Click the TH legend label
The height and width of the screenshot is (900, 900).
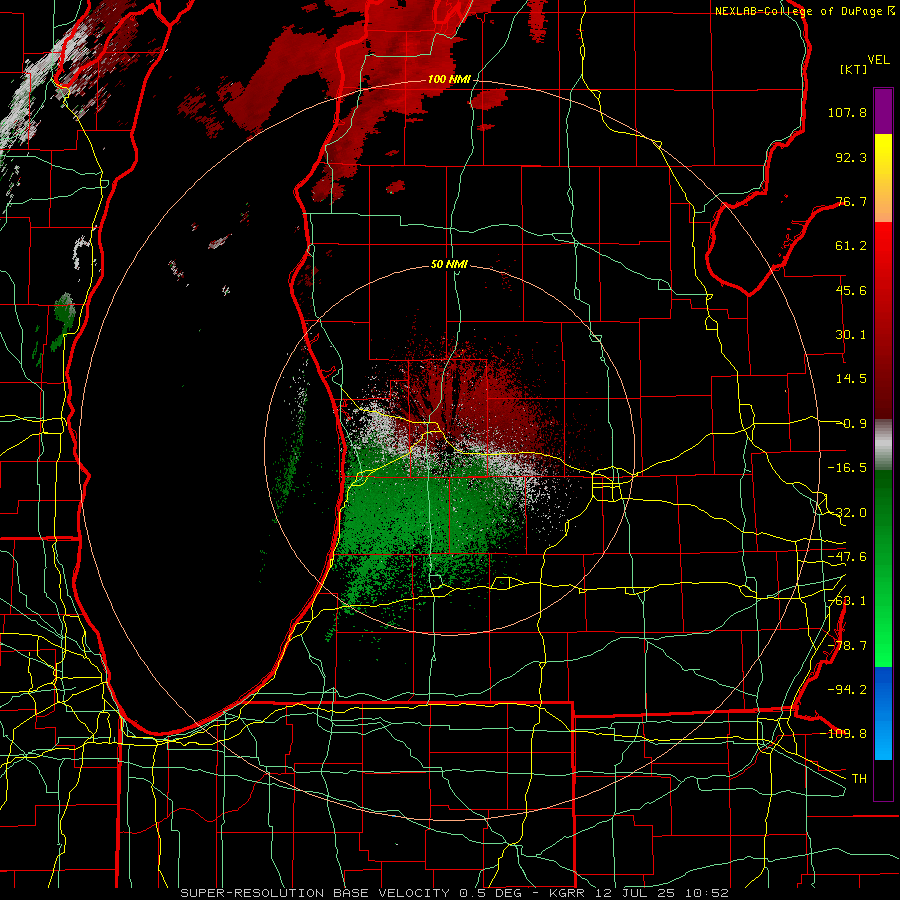click(x=859, y=778)
